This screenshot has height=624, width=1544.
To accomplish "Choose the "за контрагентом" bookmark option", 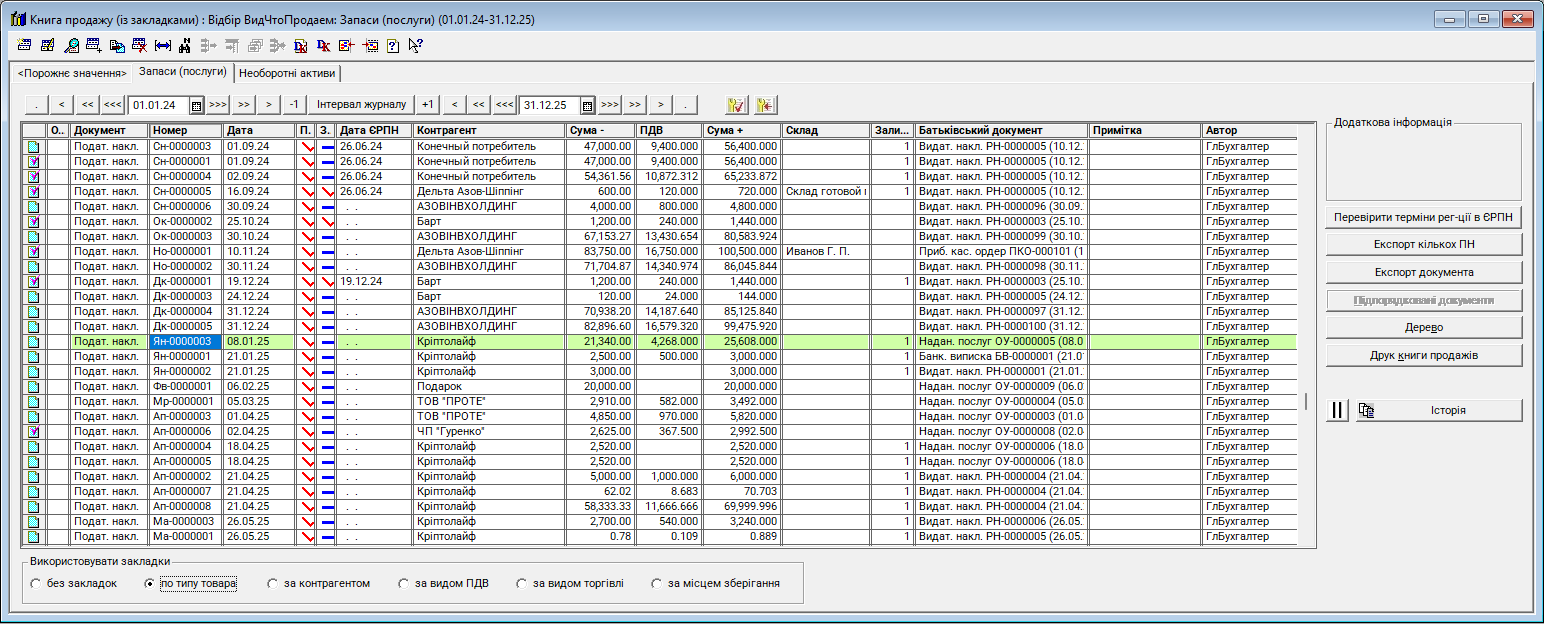I will (273, 584).
